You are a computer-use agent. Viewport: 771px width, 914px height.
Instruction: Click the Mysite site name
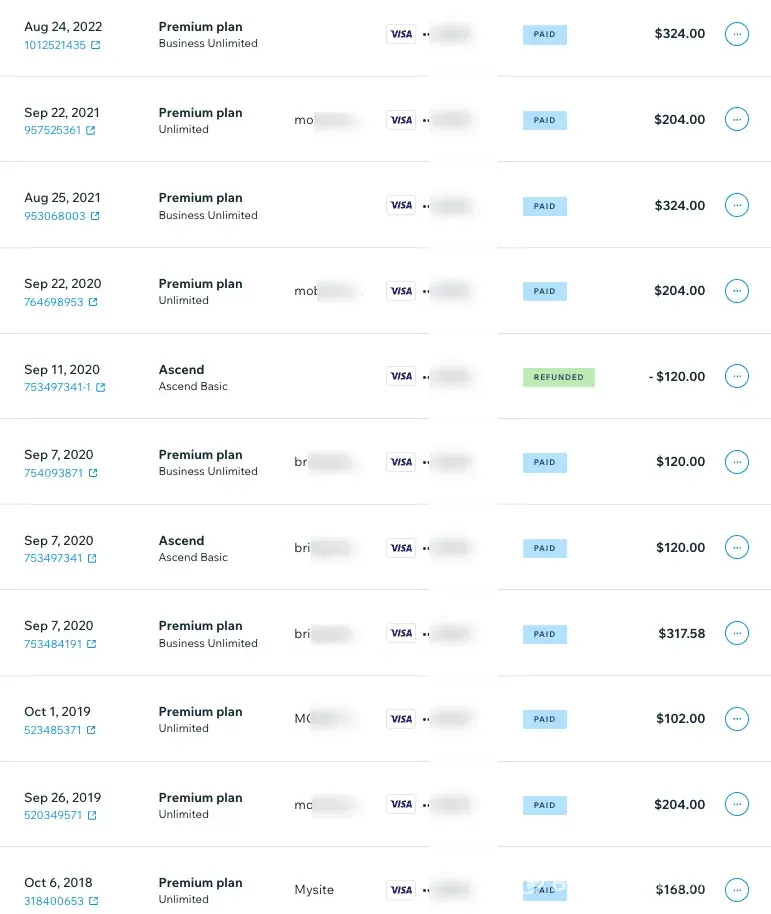coord(314,890)
